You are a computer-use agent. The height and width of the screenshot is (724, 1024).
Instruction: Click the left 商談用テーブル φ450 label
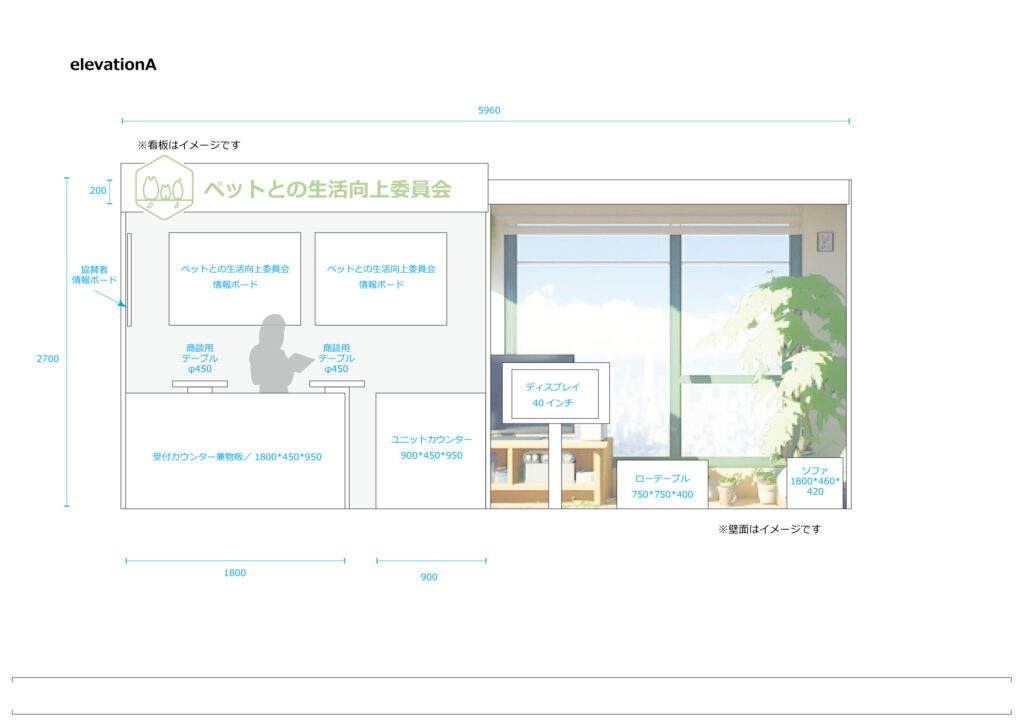coord(199,358)
